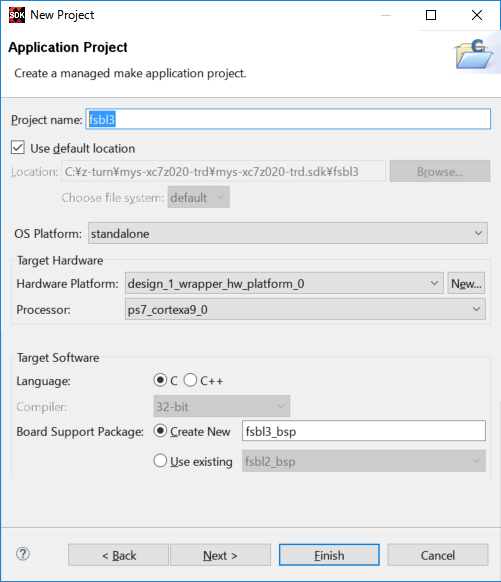Cancel the new project wizard
501x582 pixels.
point(438,555)
